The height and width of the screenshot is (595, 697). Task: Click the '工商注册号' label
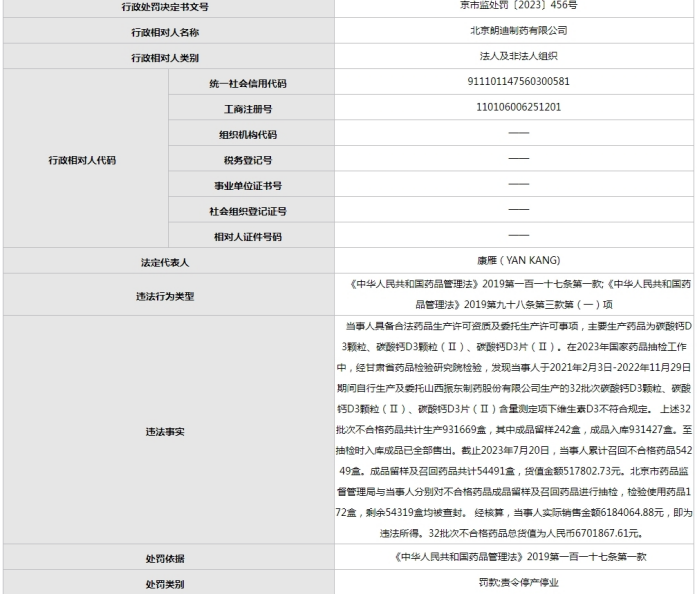click(x=248, y=109)
